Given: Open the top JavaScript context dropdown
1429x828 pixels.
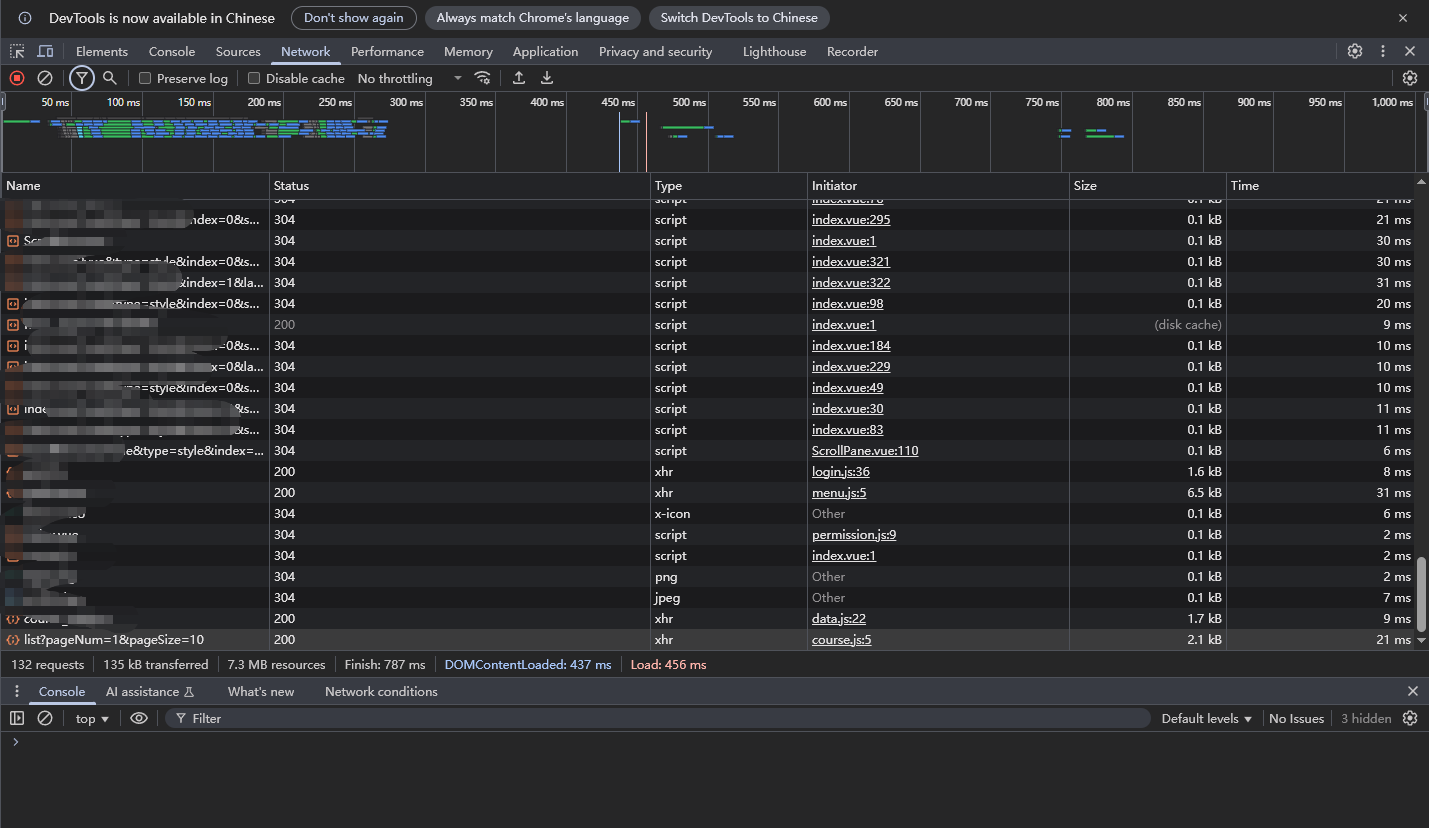Looking at the screenshot, I should tap(92, 718).
